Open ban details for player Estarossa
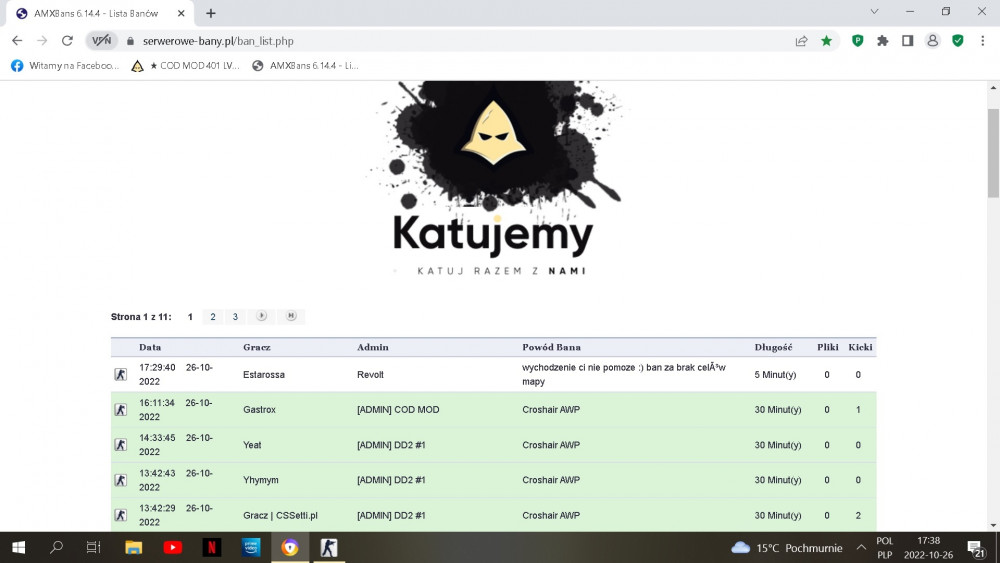 pos(263,375)
